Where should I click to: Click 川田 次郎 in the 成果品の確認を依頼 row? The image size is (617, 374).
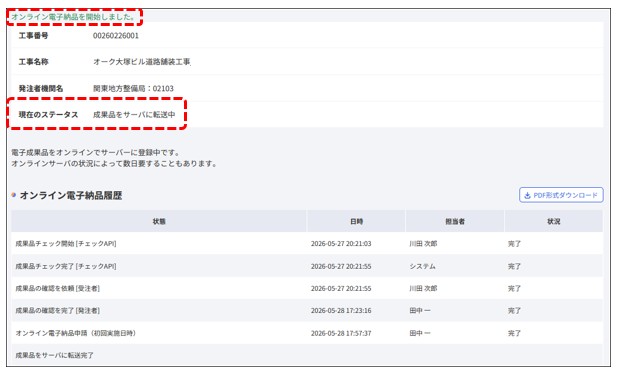coord(423,289)
